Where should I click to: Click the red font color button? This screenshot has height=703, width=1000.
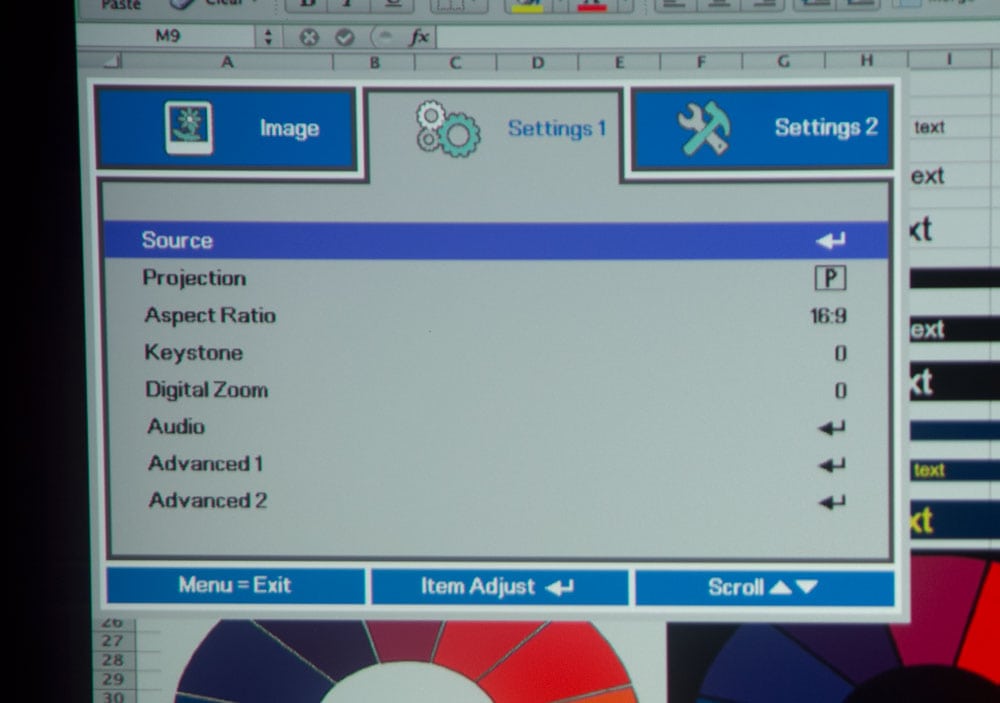(x=592, y=6)
